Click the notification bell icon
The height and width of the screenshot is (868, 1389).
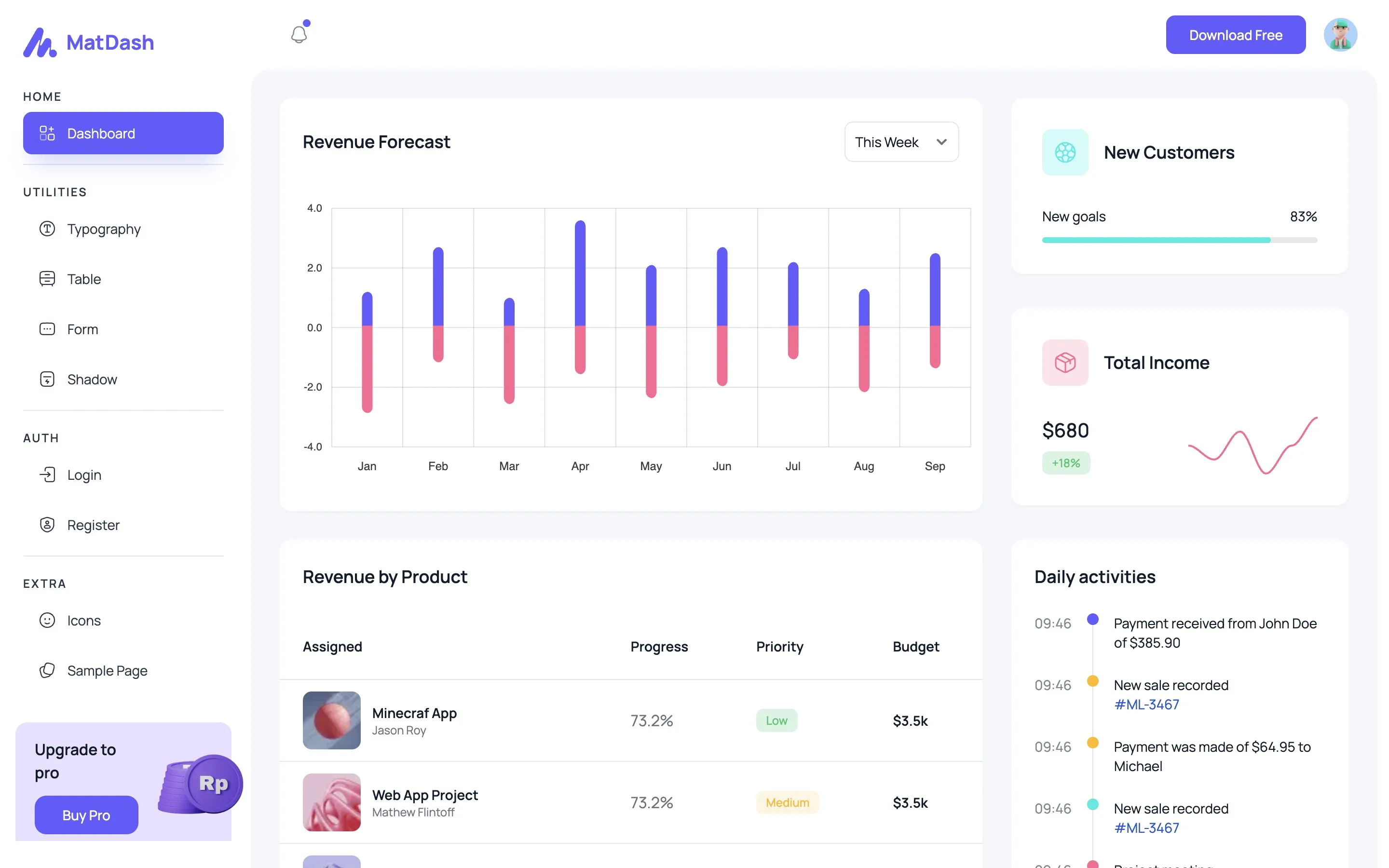pyautogui.click(x=299, y=34)
